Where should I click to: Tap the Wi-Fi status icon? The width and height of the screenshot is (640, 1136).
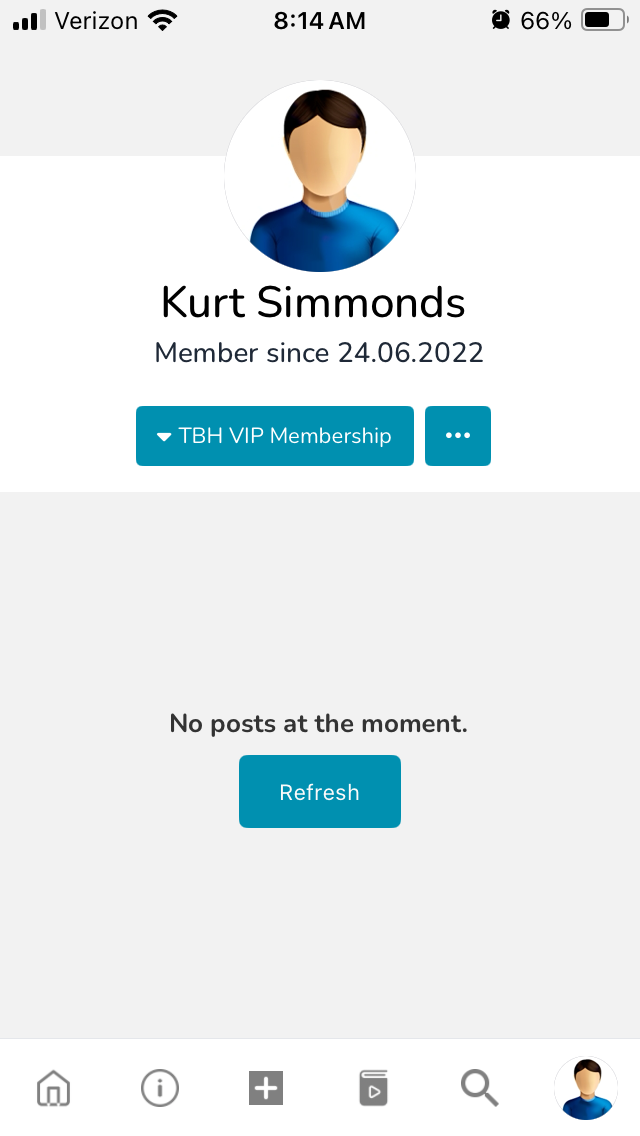[159, 20]
